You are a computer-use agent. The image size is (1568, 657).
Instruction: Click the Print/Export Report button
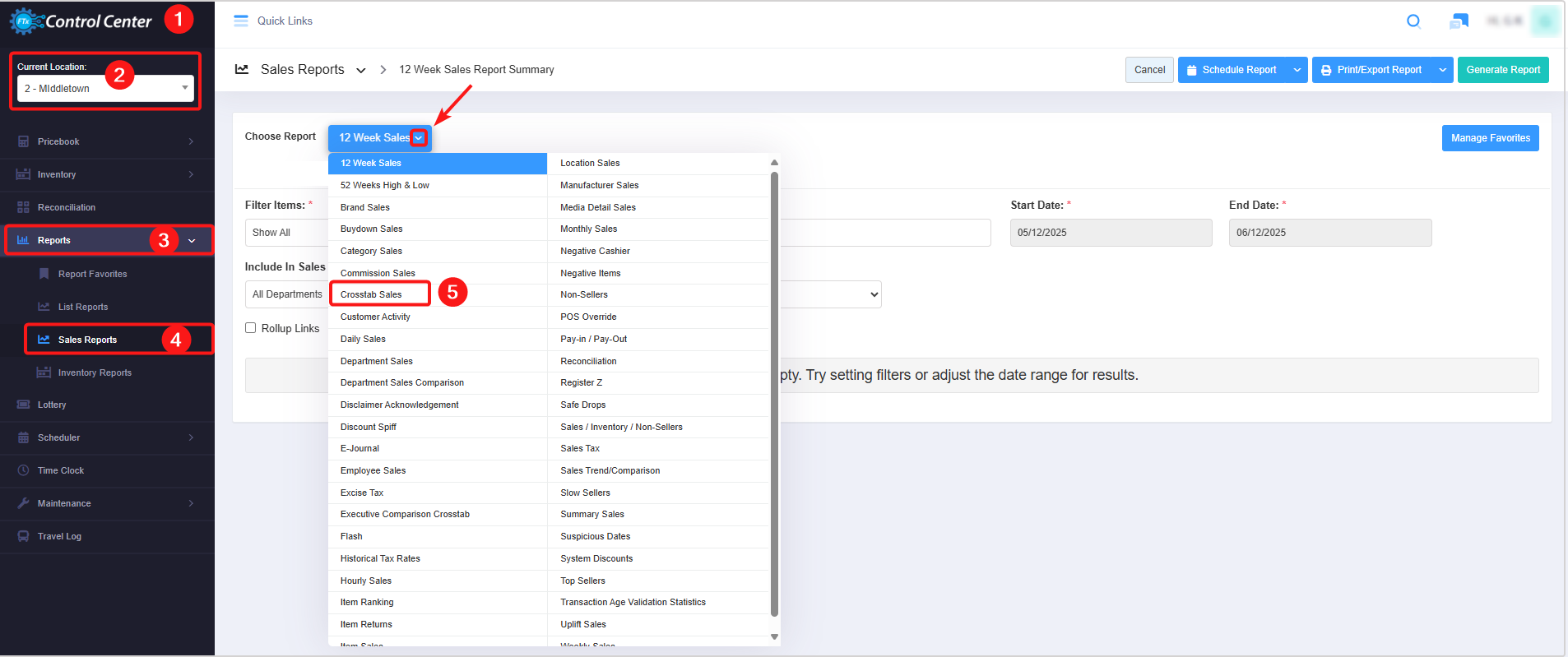1372,70
